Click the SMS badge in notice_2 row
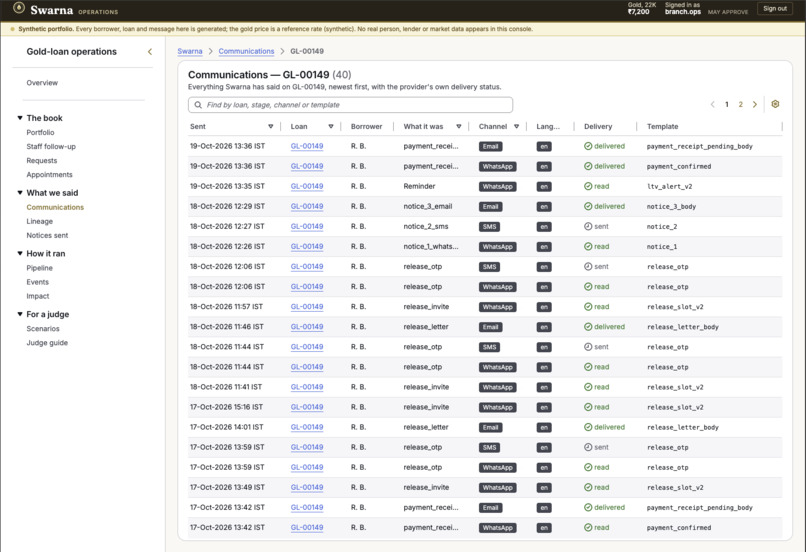 (489, 227)
